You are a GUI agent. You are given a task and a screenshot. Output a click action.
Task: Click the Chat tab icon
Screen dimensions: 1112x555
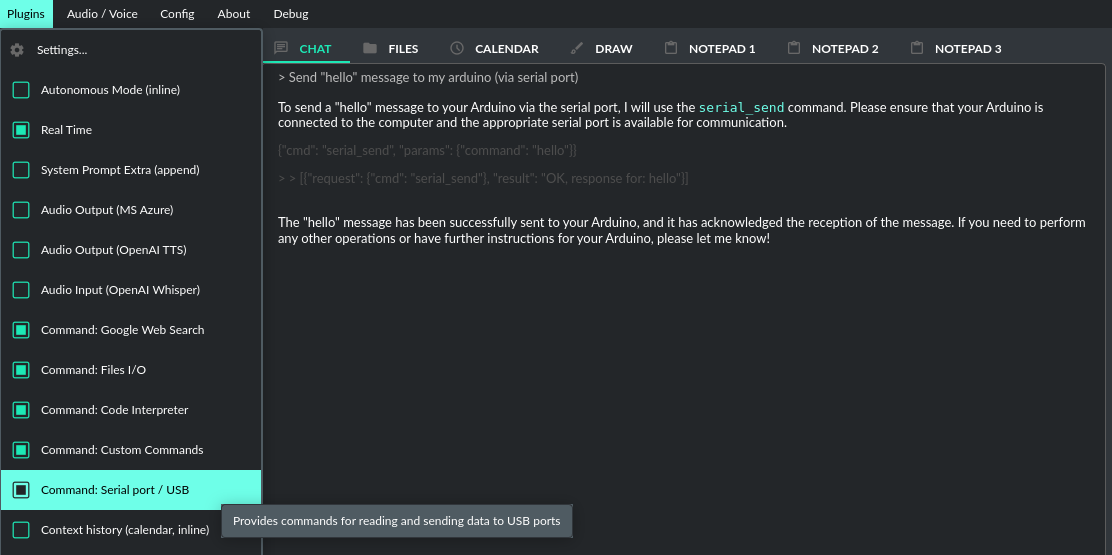pyautogui.click(x=281, y=48)
